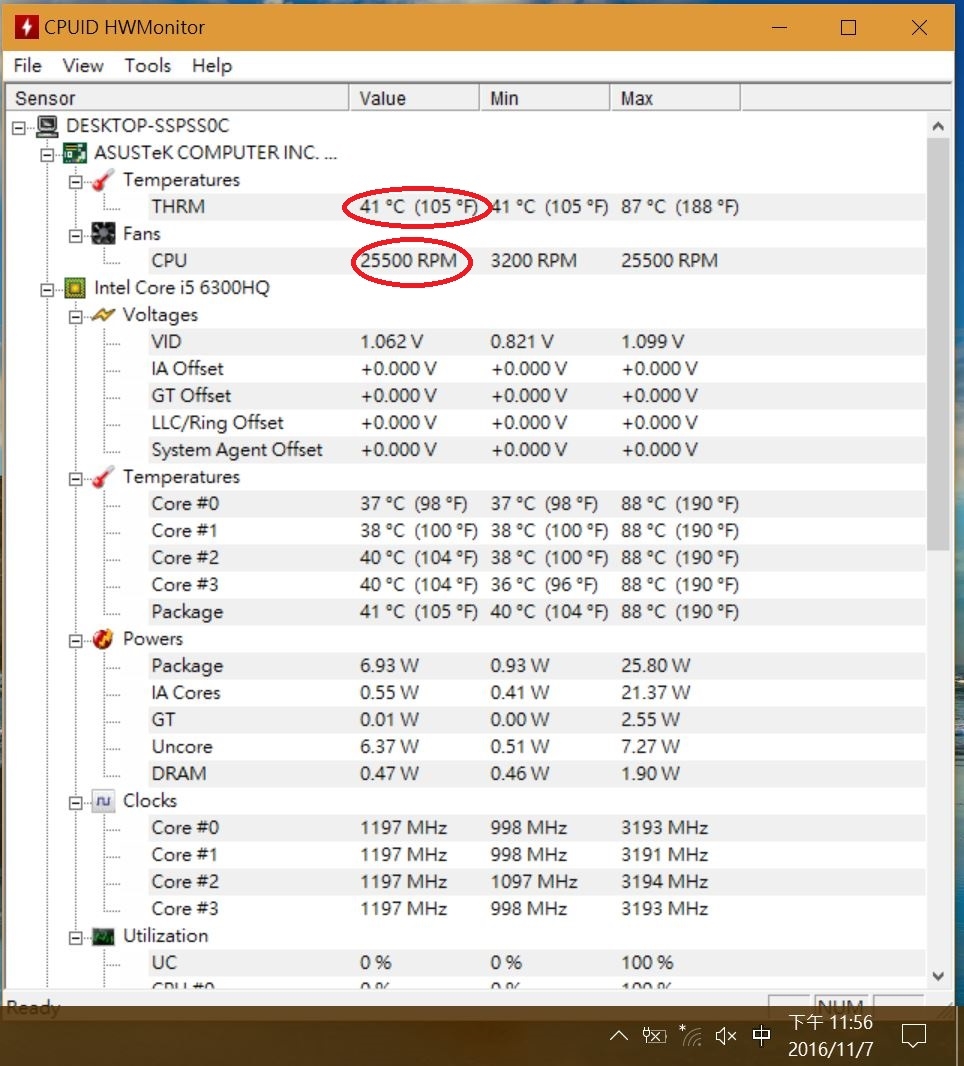The image size is (964, 1066).
Task: Click the 25.80 W maximum package power
Action: (x=656, y=666)
